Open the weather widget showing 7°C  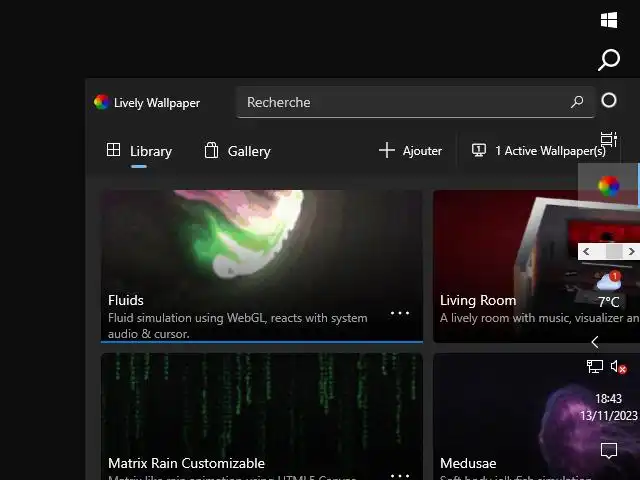coord(609,289)
